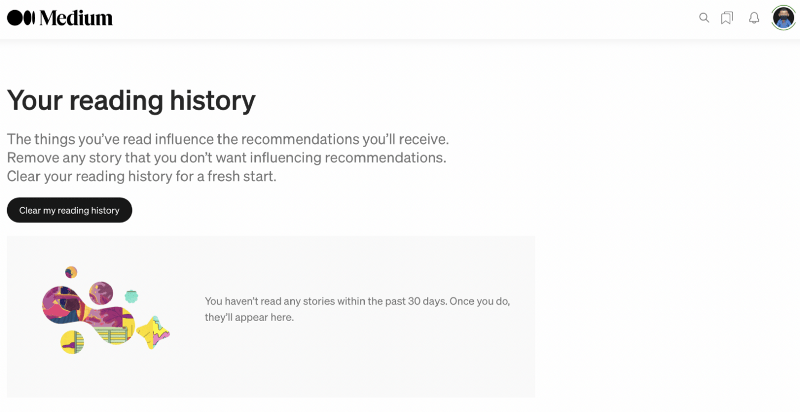Click the line about influencing recommendations you'll receive

coord(228,139)
